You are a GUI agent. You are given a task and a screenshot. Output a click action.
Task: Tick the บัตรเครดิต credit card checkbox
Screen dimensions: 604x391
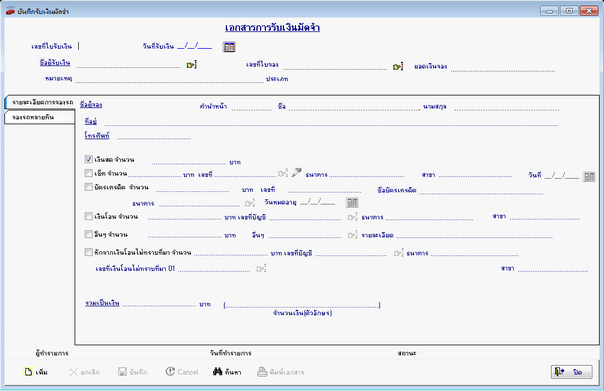(89, 187)
